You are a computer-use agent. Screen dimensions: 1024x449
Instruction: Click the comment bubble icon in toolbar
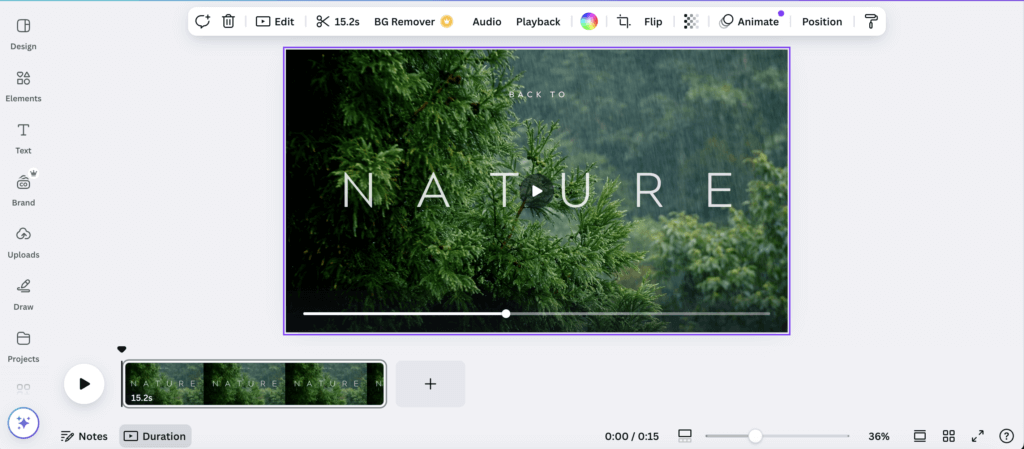[202, 22]
